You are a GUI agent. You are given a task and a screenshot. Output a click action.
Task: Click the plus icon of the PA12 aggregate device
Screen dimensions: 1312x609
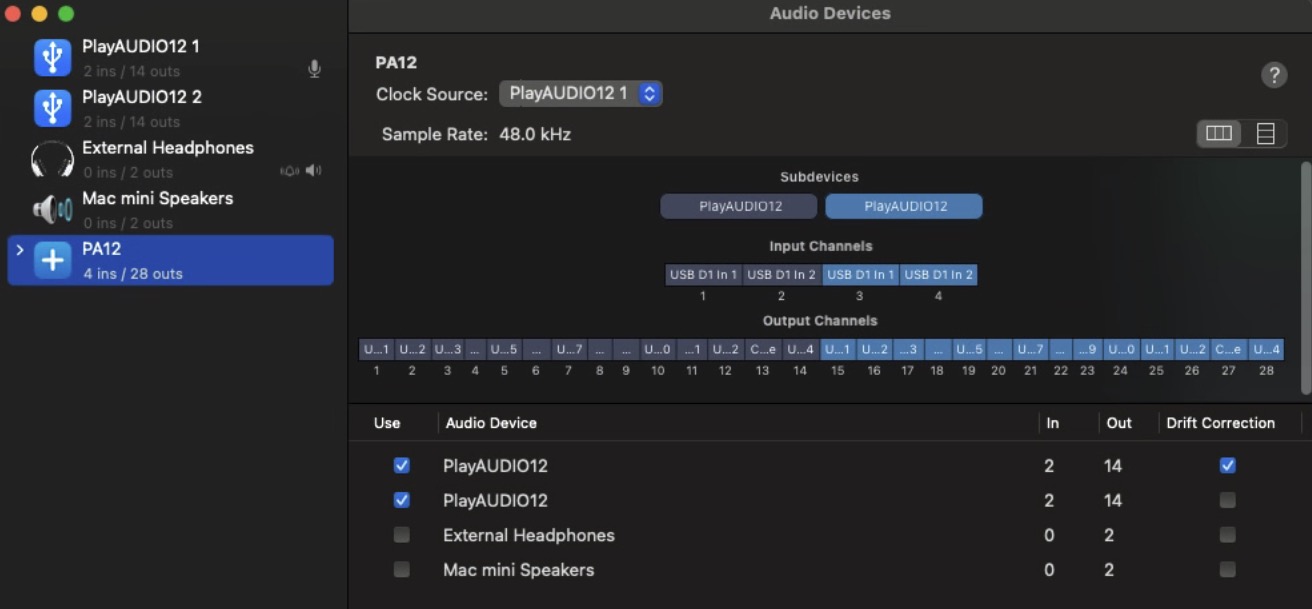pos(52,260)
